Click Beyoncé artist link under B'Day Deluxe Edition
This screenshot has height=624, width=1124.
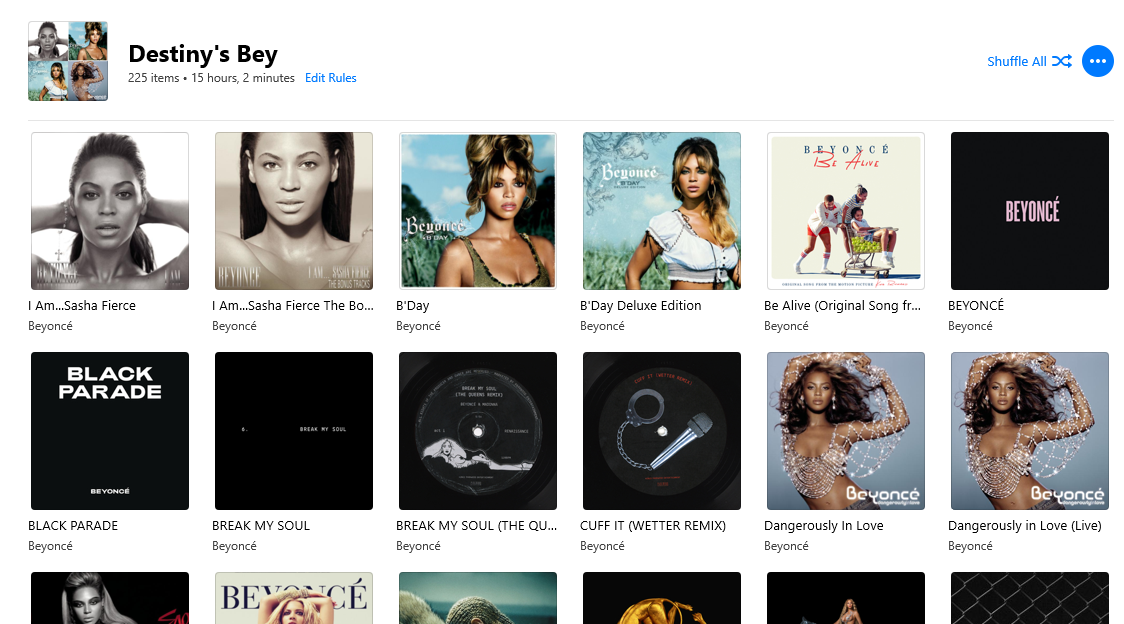coord(602,326)
